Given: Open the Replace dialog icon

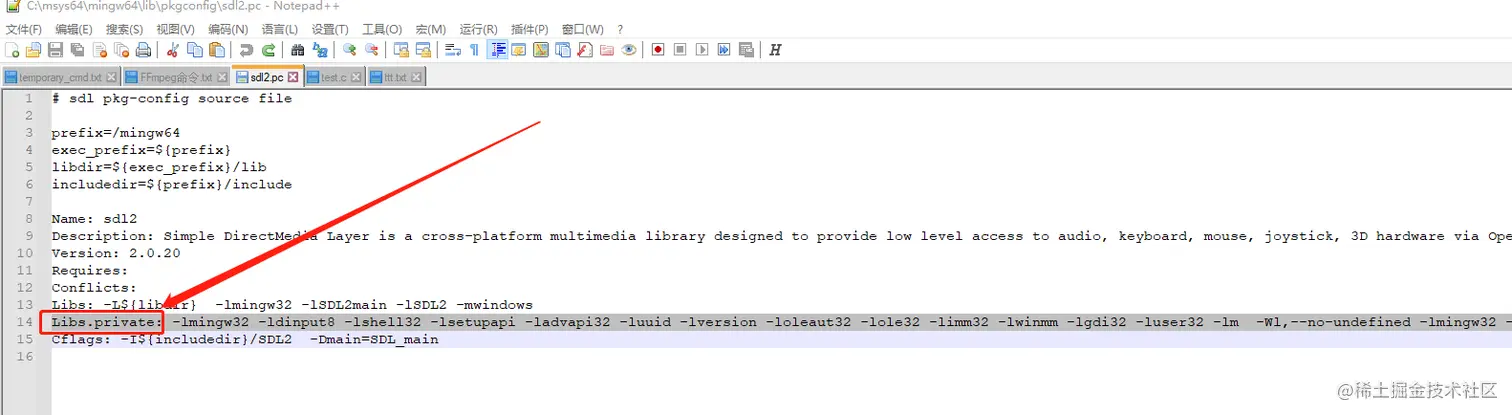Looking at the screenshot, I should pyautogui.click(x=320, y=50).
